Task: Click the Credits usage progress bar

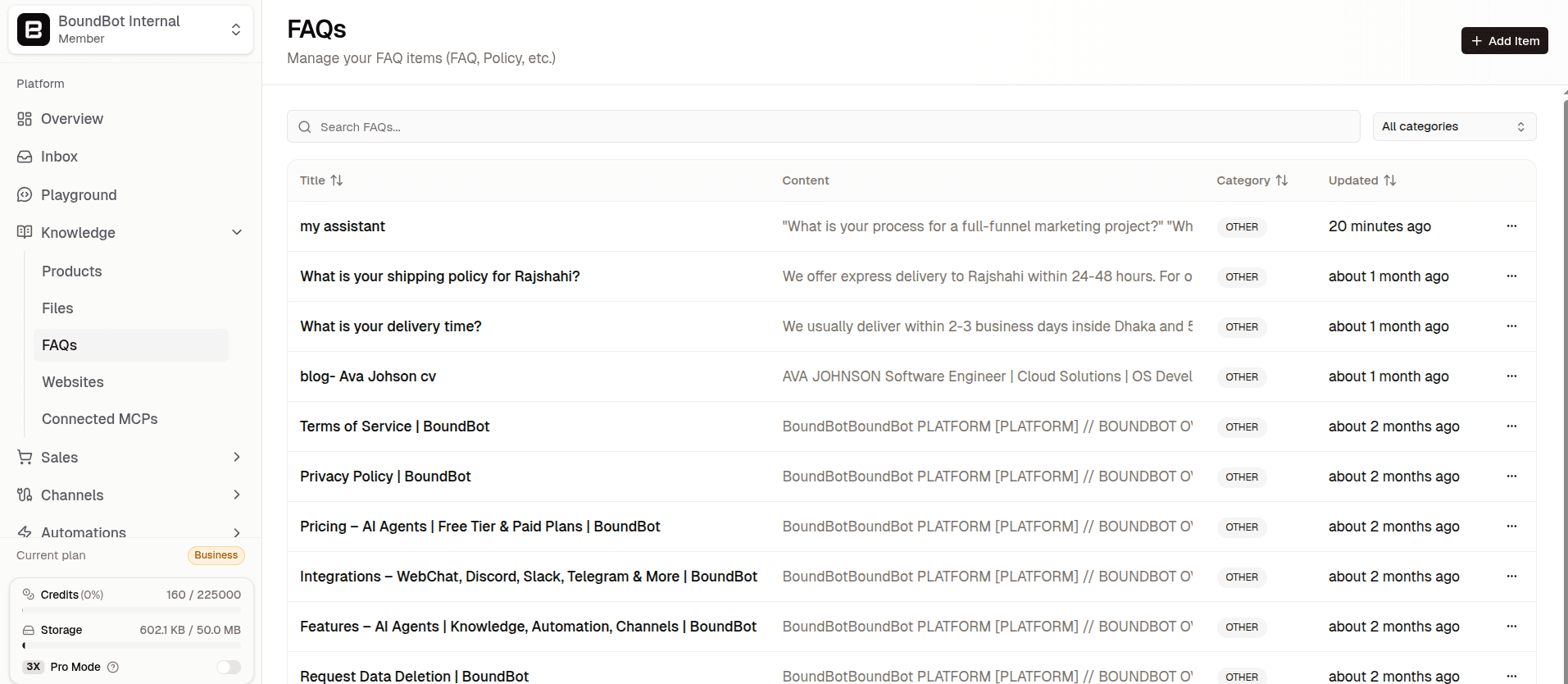Action: click(131, 610)
